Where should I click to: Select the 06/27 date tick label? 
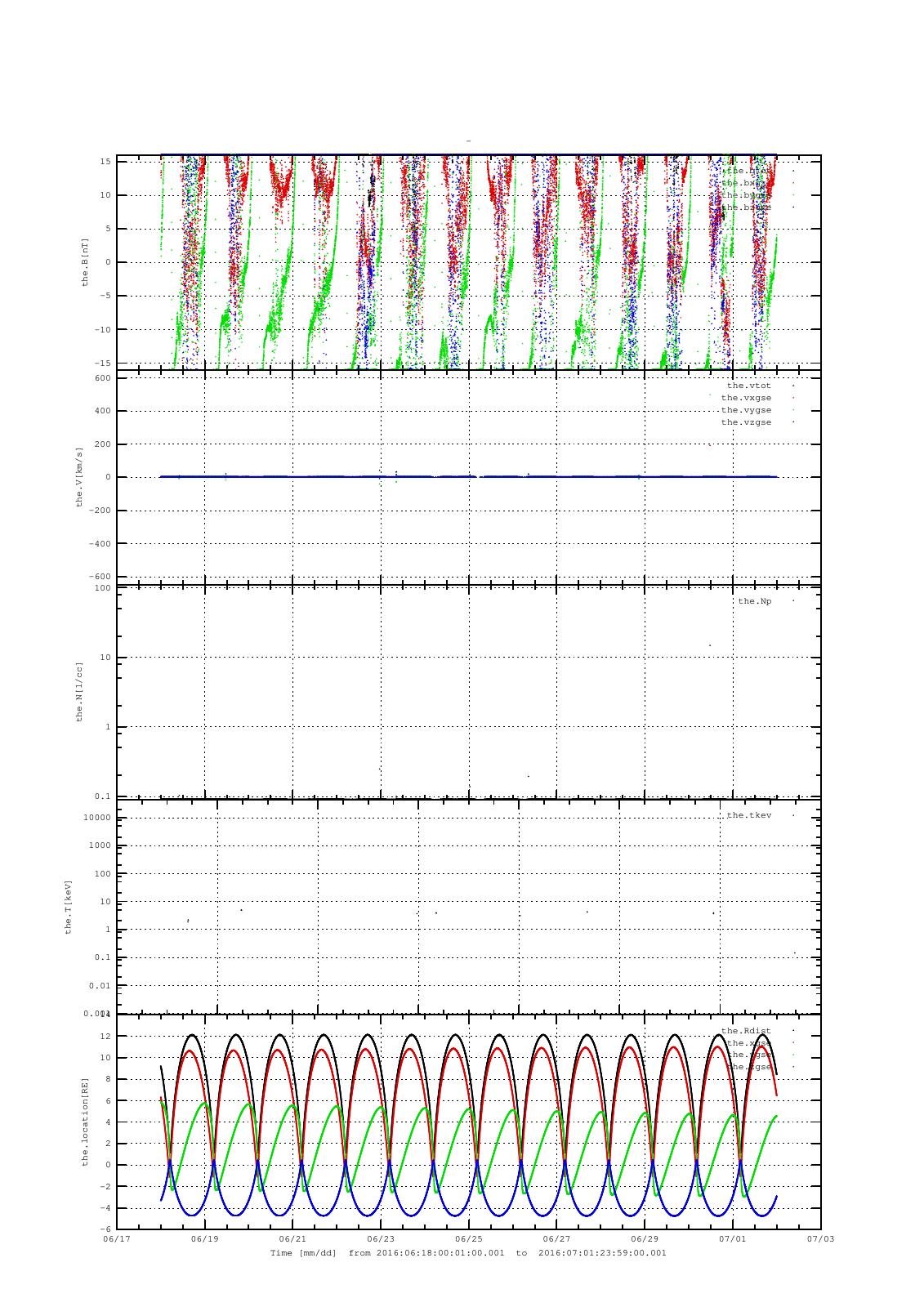click(x=557, y=1239)
